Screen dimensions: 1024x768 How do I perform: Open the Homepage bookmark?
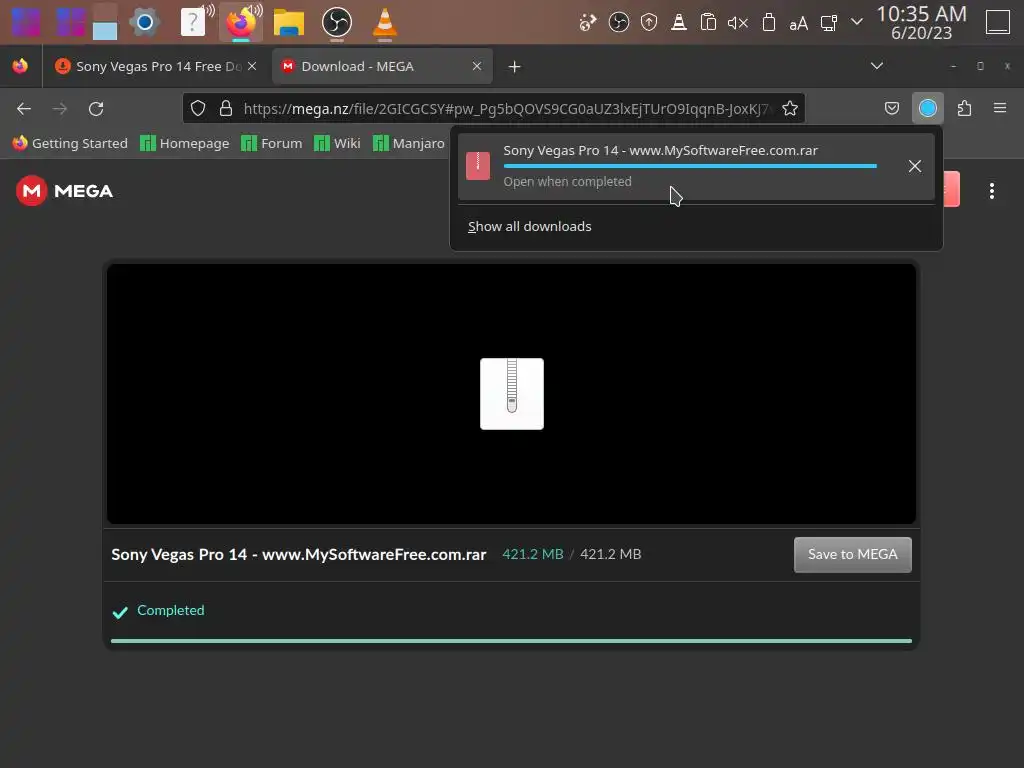pyautogui.click(x=185, y=143)
